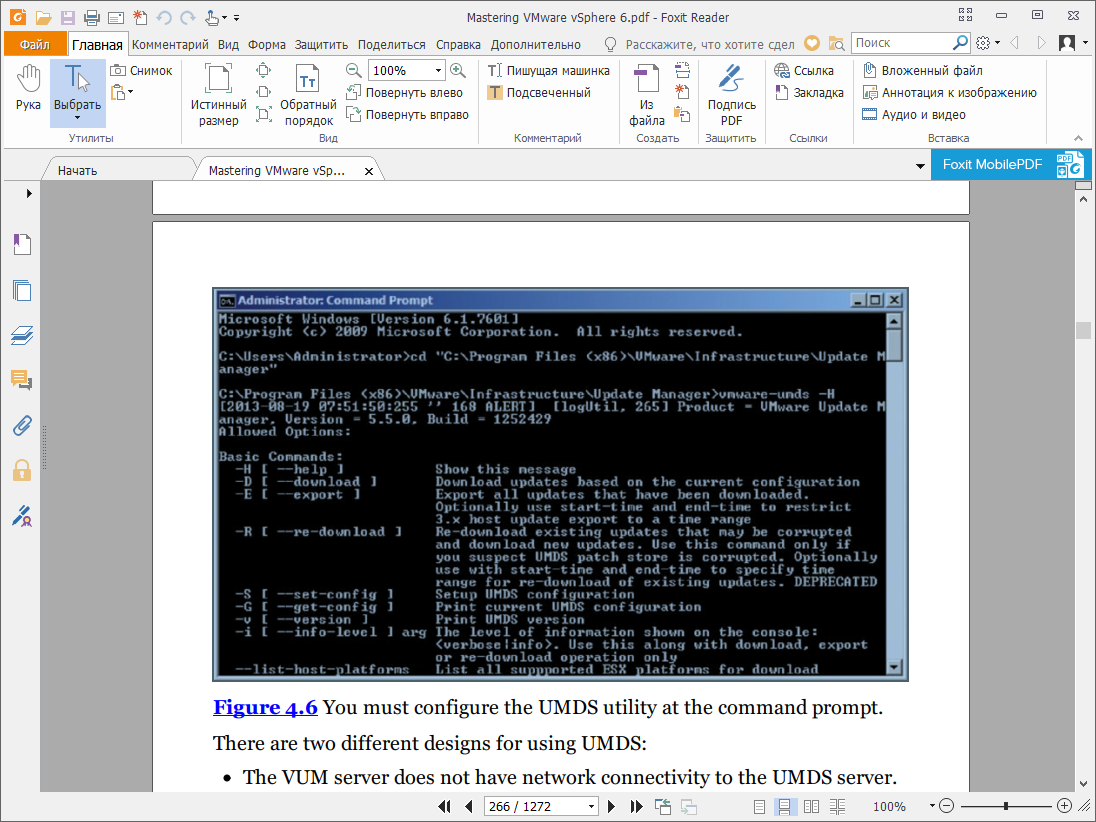Open the clipboard paste dropdown arrow
Image resolution: width=1096 pixels, height=822 pixels.
pos(130,92)
